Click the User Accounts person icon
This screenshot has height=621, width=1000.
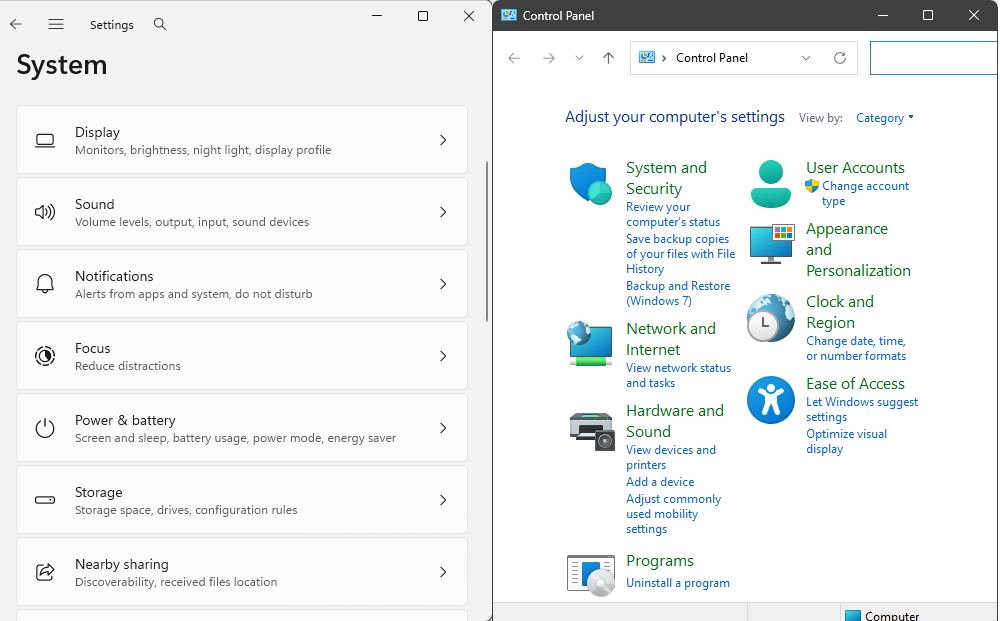click(770, 183)
